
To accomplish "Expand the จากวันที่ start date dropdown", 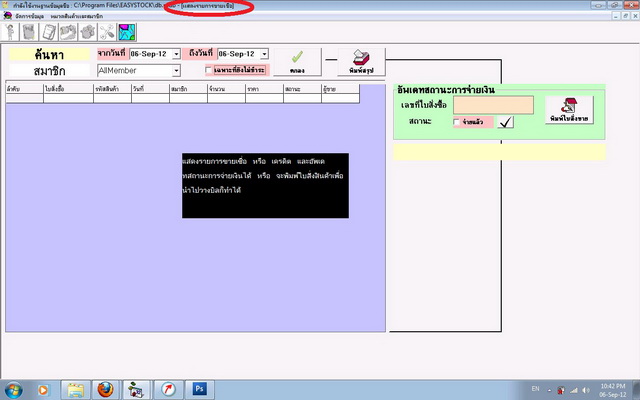I will pyautogui.click(x=176, y=53).
